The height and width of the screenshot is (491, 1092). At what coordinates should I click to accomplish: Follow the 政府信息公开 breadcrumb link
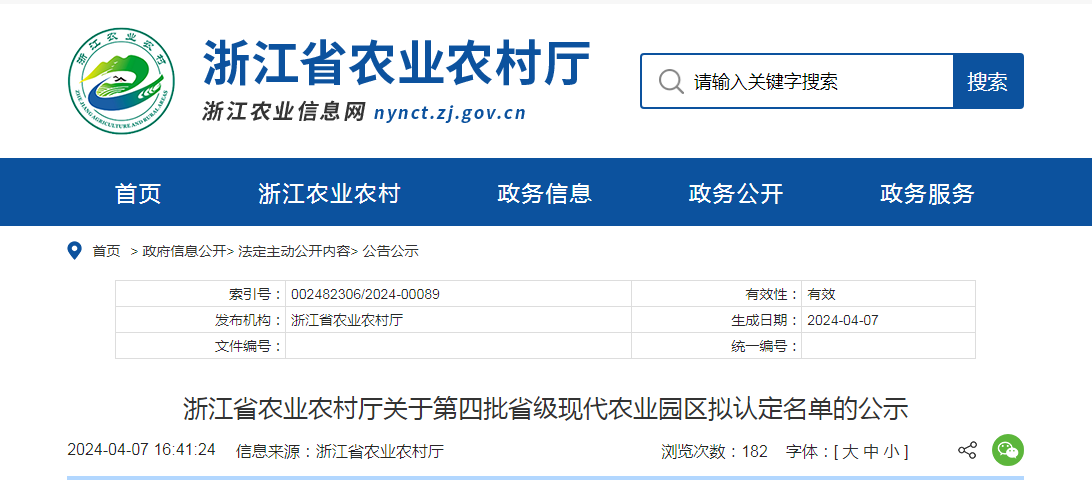(x=184, y=251)
